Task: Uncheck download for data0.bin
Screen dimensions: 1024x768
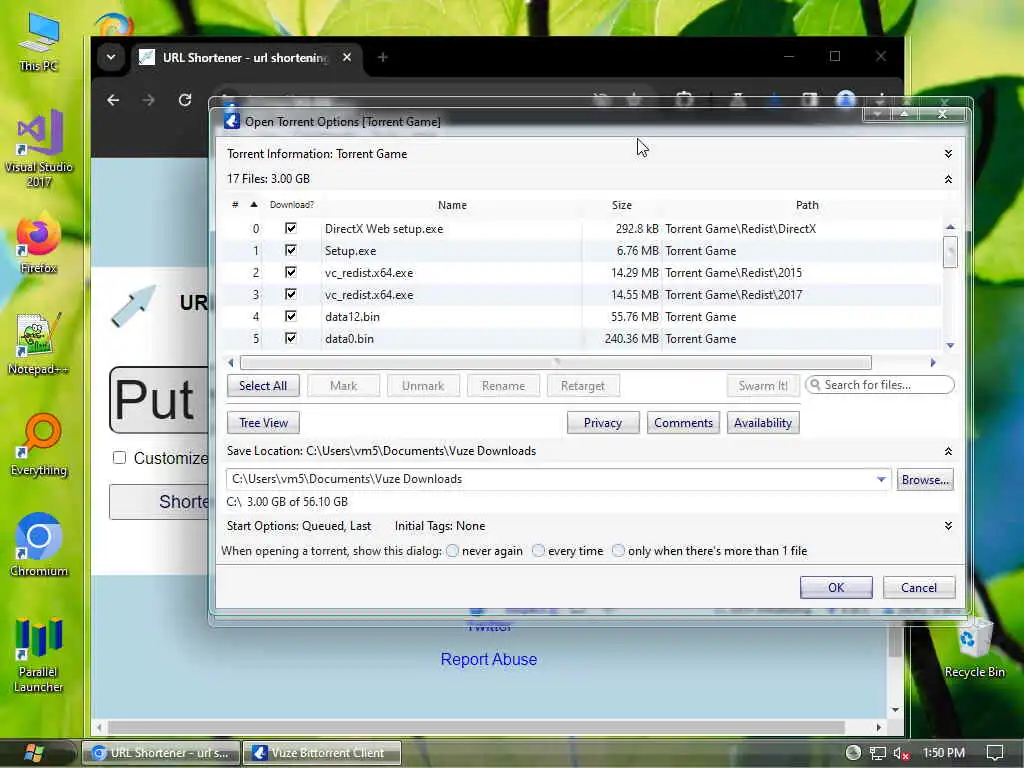Action: click(291, 338)
